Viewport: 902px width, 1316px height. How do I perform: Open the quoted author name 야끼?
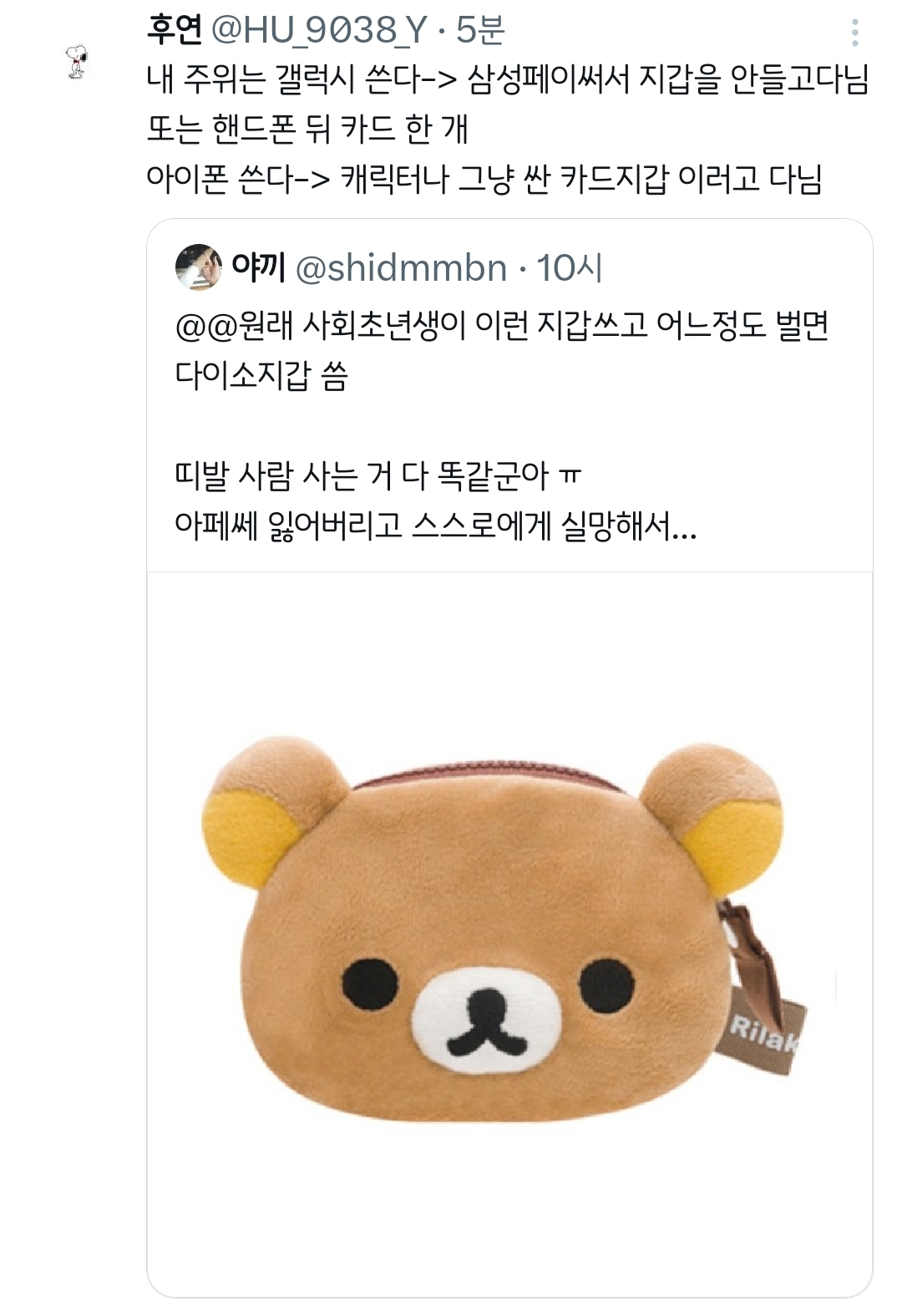259,268
